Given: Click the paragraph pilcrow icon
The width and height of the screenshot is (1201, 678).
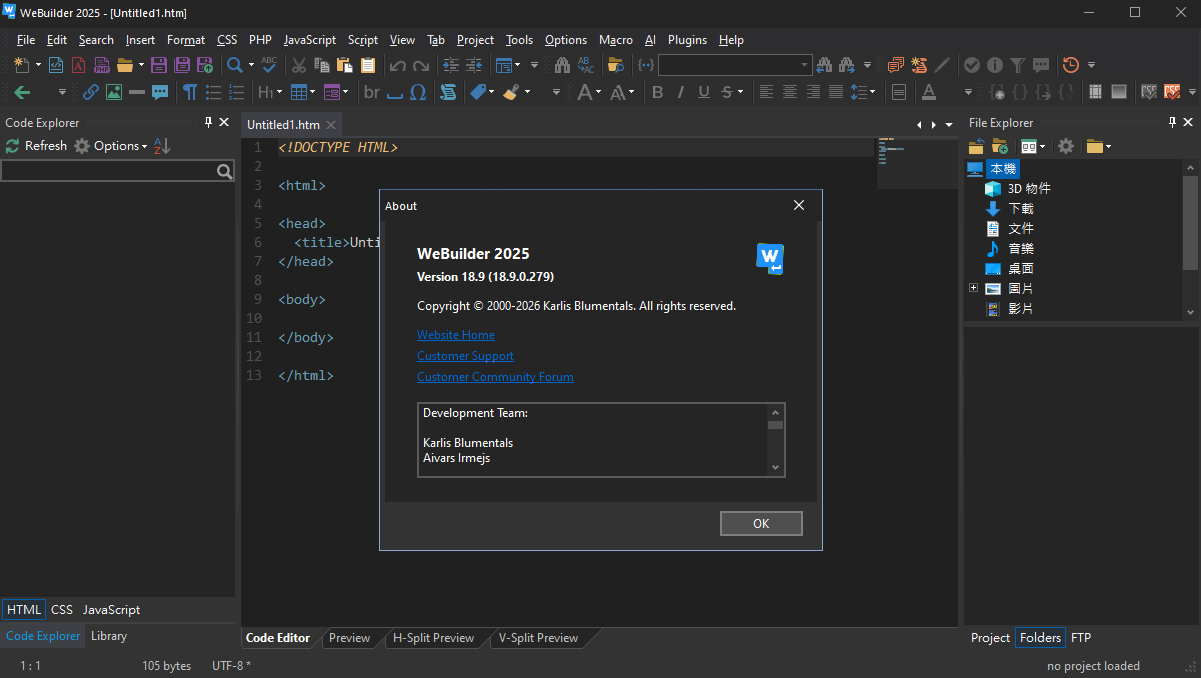Looking at the screenshot, I should pos(189,92).
